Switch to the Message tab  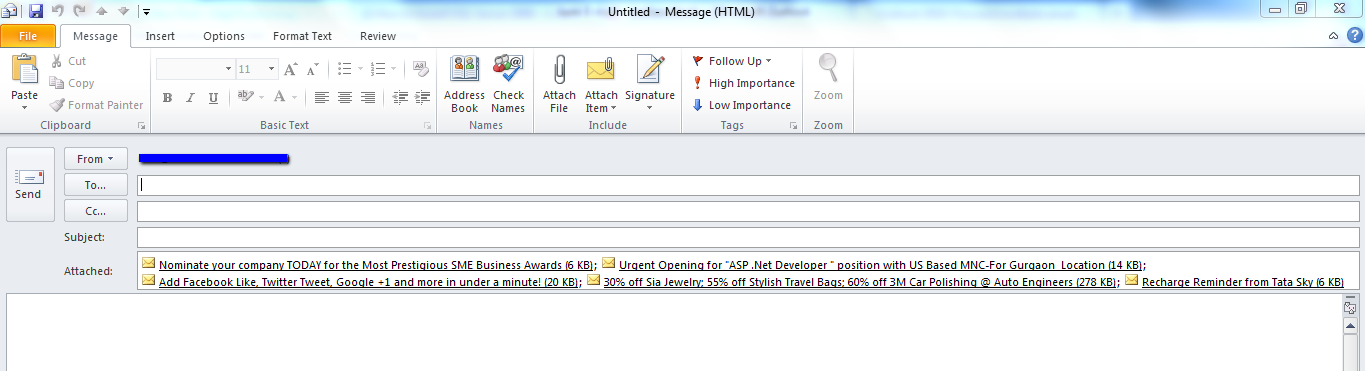[x=95, y=36]
